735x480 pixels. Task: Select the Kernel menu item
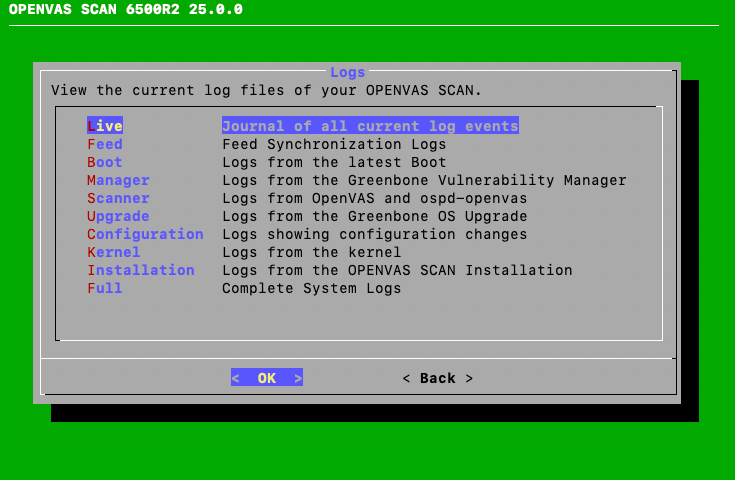coord(113,252)
